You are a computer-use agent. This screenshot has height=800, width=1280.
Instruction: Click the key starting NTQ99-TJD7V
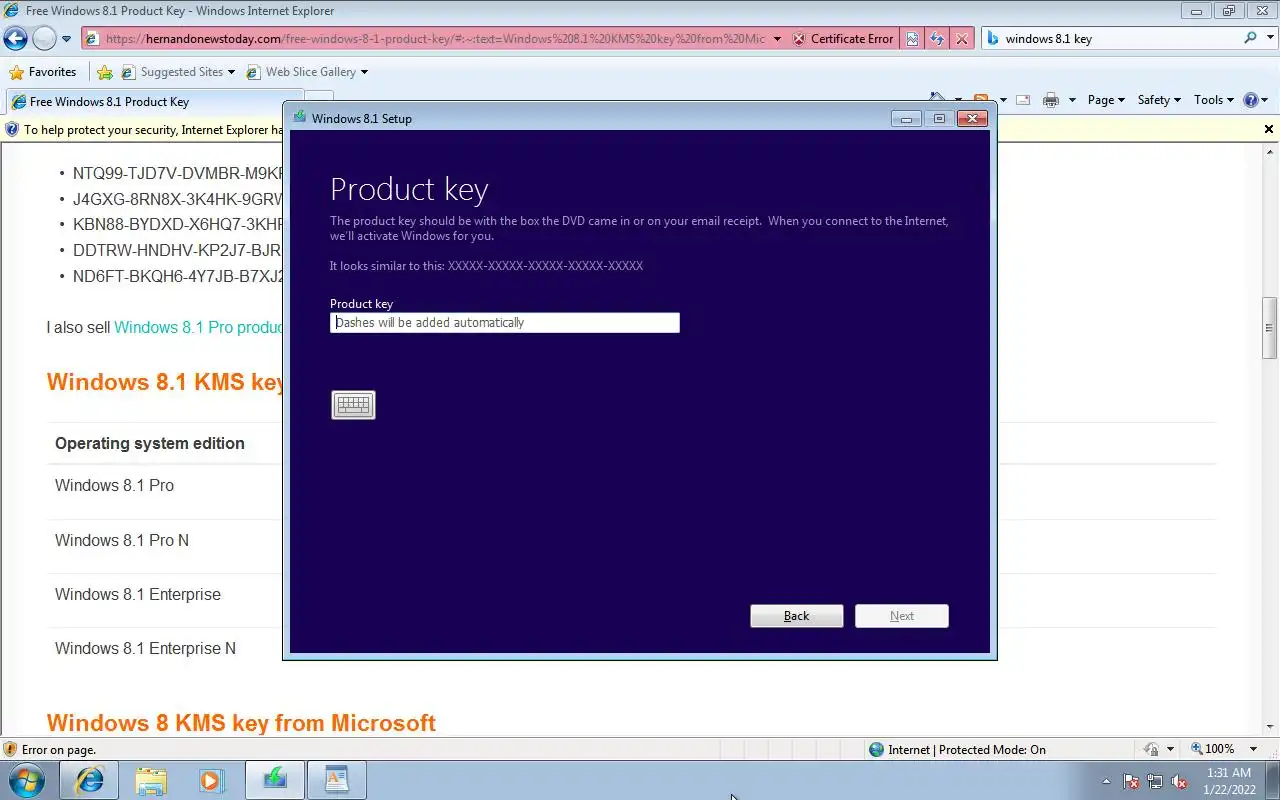click(178, 173)
